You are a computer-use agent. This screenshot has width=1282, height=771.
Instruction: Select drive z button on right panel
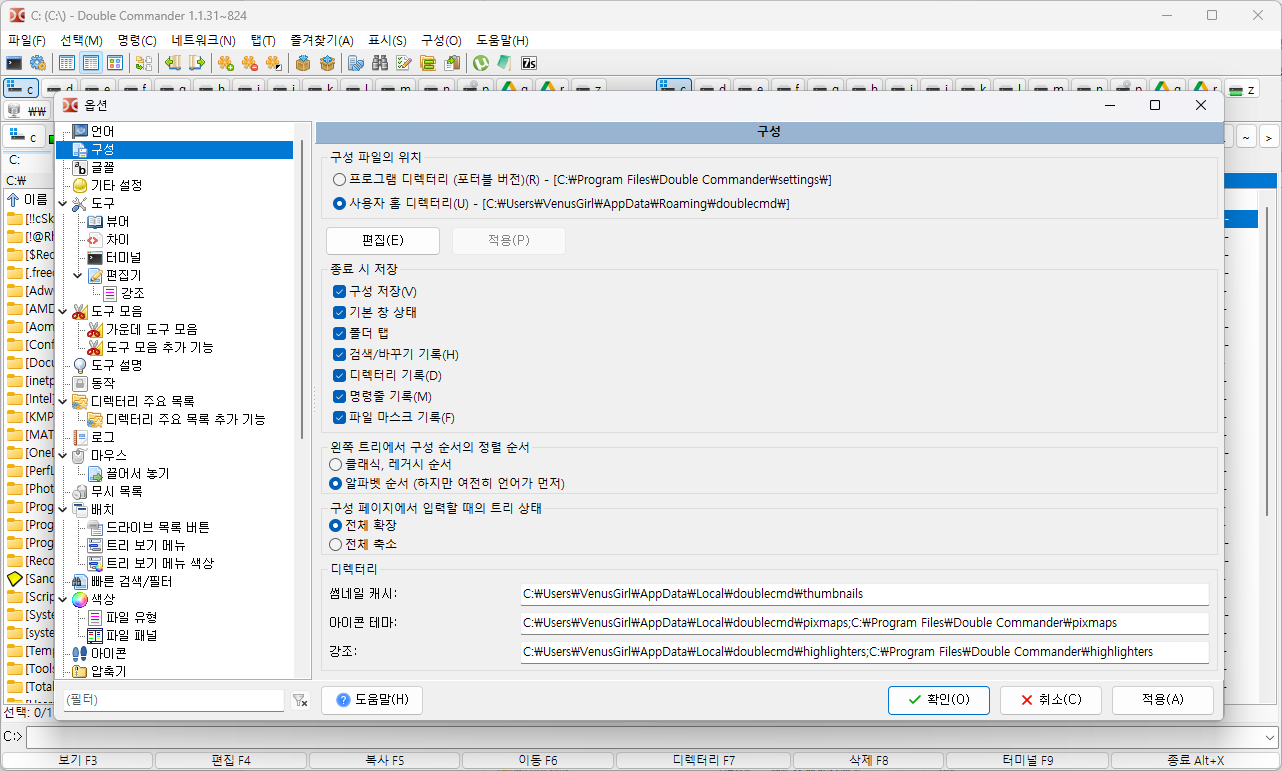click(x=1242, y=88)
